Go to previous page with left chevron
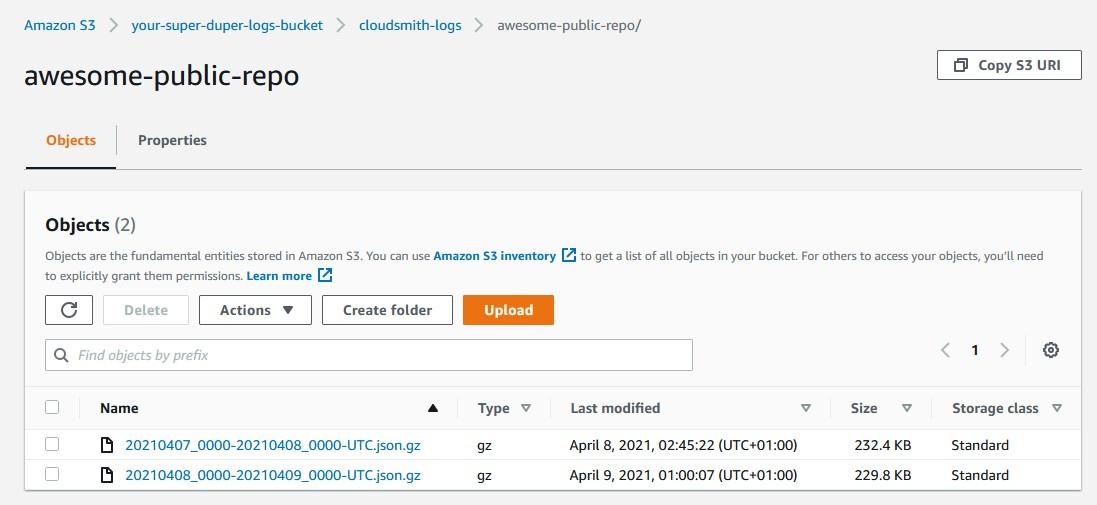1097x505 pixels. click(945, 350)
